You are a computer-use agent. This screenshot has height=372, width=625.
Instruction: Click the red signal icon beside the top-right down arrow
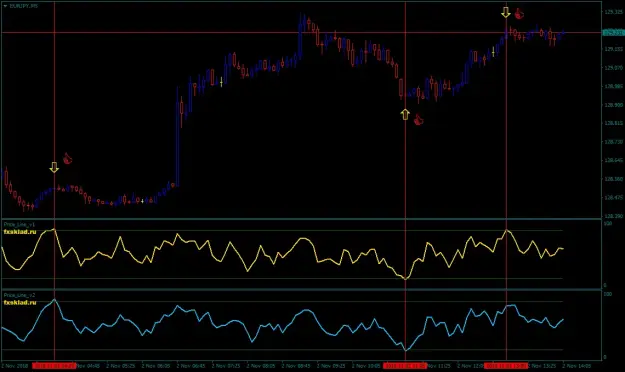click(519, 14)
